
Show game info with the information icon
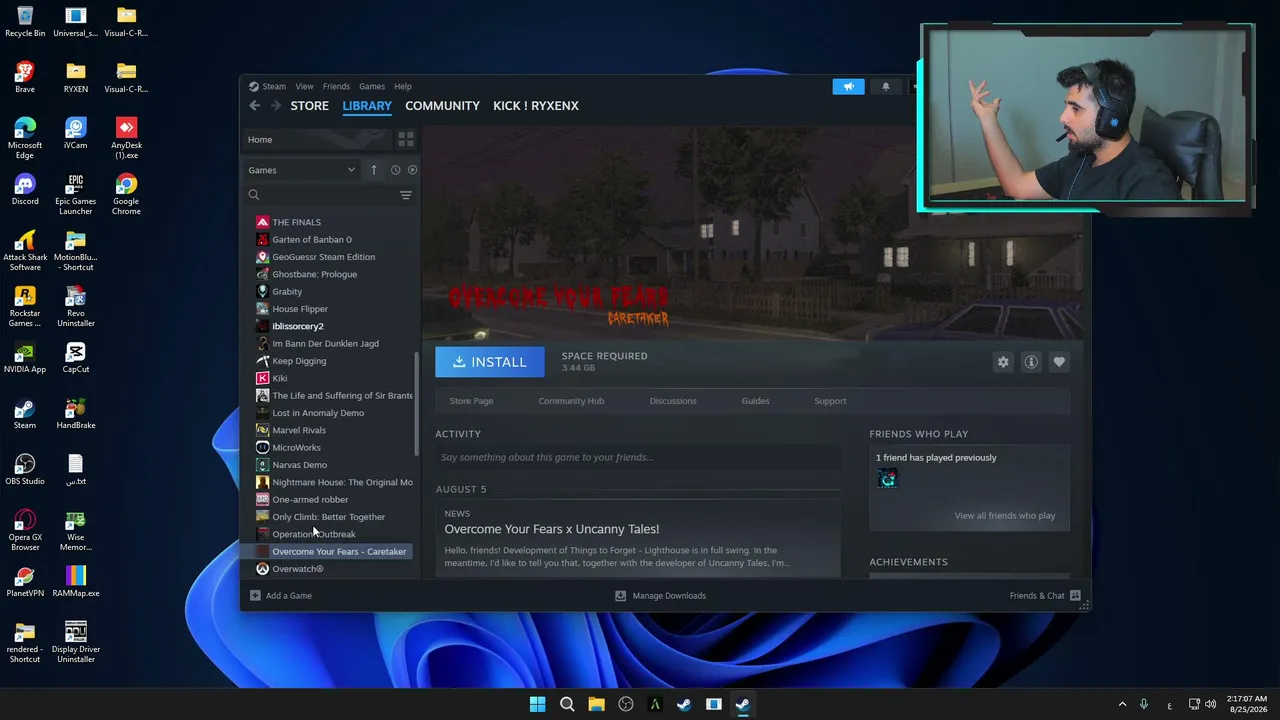tap(1031, 362)
